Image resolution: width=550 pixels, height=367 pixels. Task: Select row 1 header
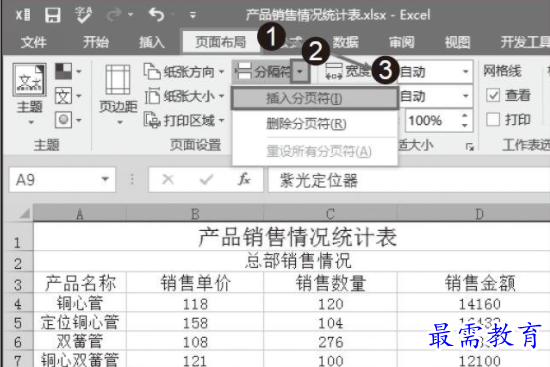(18, 237)
